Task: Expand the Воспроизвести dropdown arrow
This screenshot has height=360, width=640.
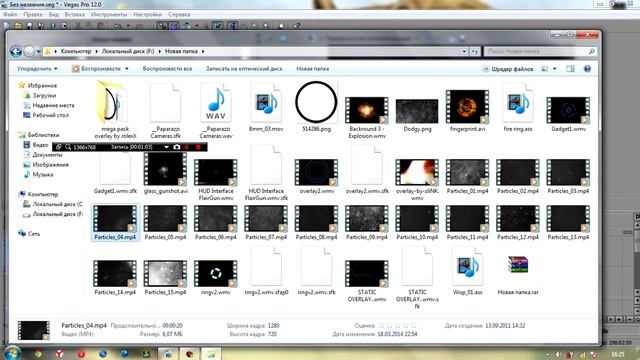Action: pos(127,69)
